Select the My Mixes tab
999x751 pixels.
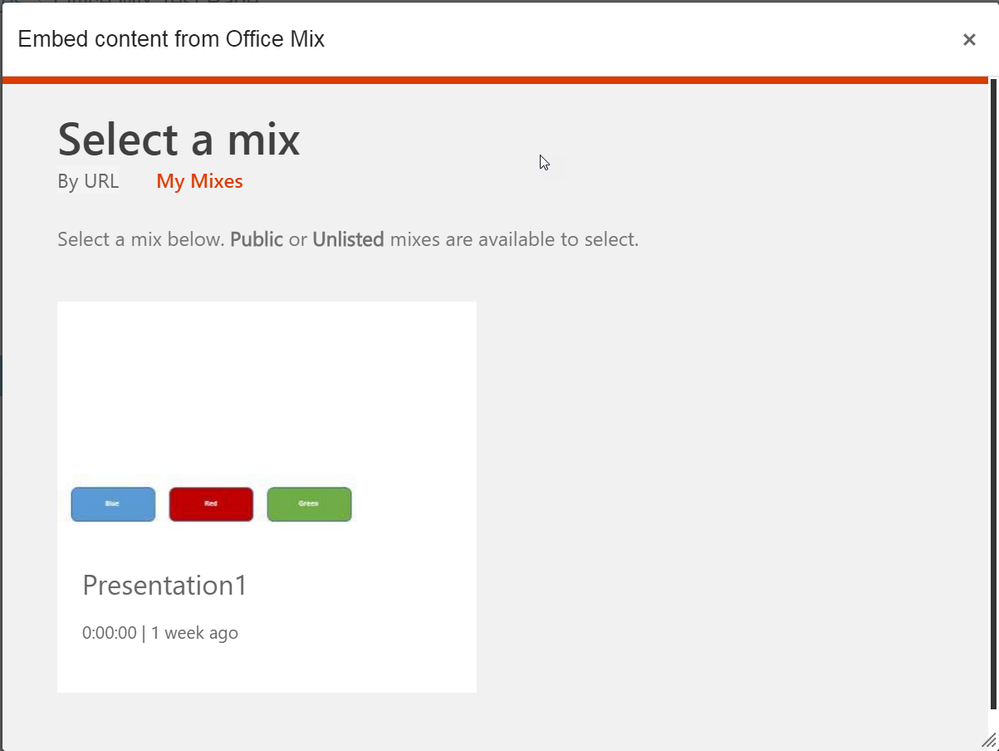click(x=199, y=181)
